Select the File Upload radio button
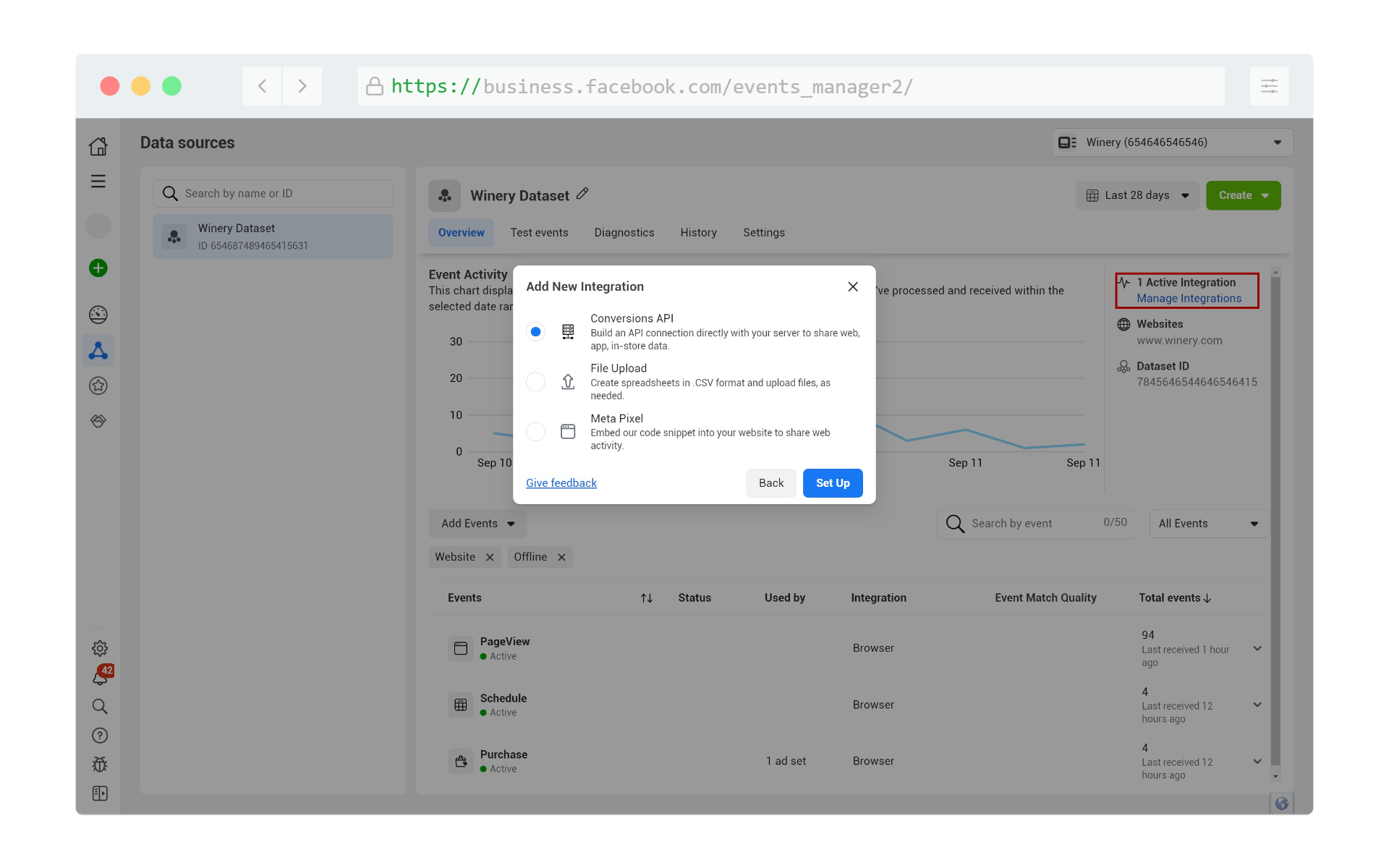Screen dimensions: 1389x868 tap(535, 381)
